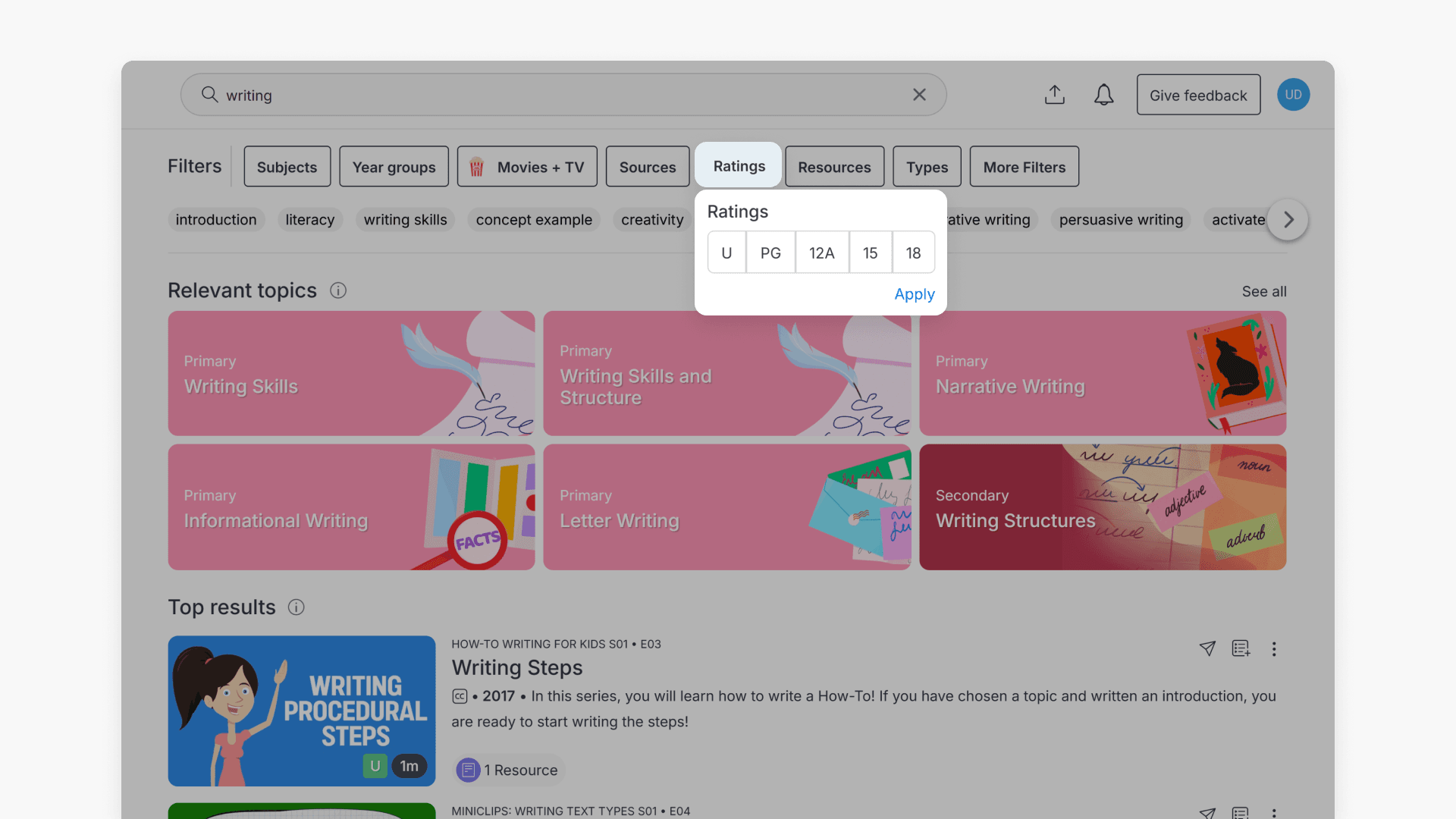Clear the search box with the X icon
Image resolution: width=1456 pixels, height=819 pixels.
click(x=919, y=95)
